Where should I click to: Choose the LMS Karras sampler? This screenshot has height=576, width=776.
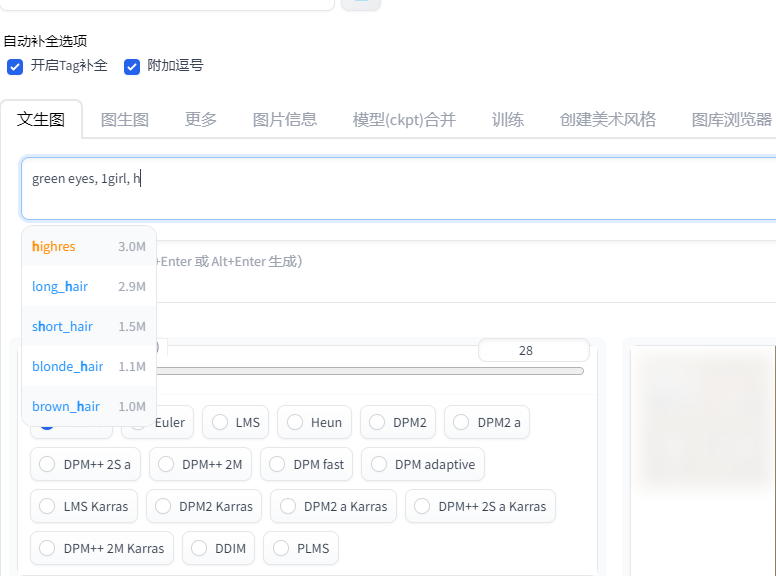tap(84, 506)
